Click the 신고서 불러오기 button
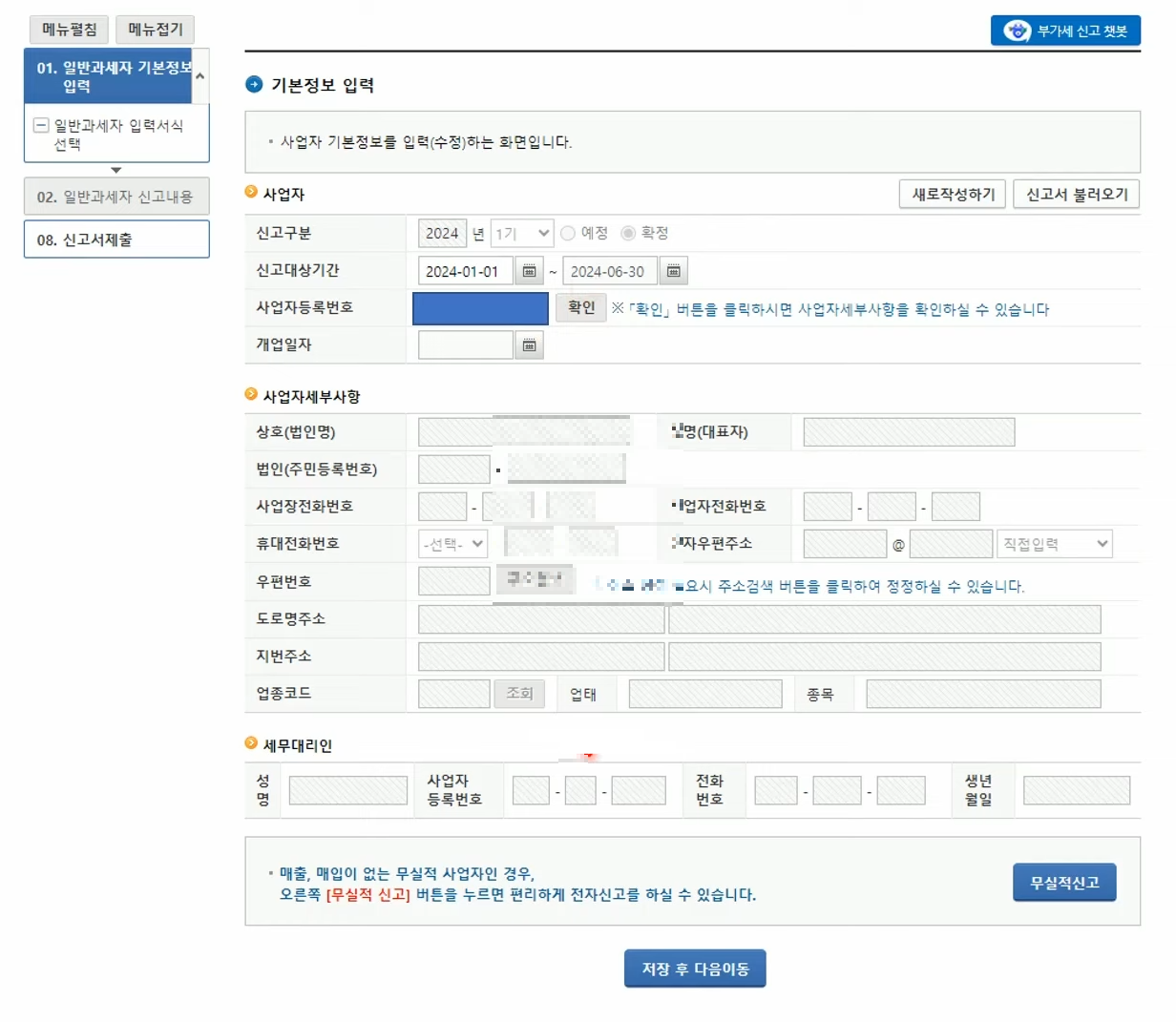Viewport: 1176px width, 1022px height. tap(1076, 194)
